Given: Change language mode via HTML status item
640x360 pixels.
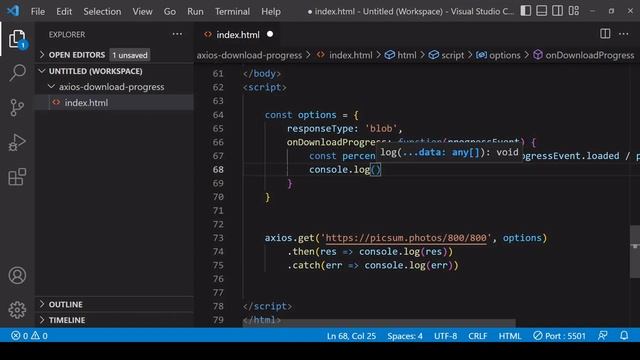Looking at the screenshot, I should pyautogui.click(x=510, y=336).
